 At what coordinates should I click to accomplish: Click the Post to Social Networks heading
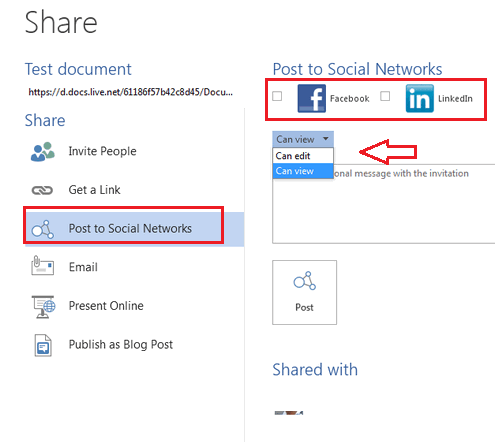click(x=357, y=69)
